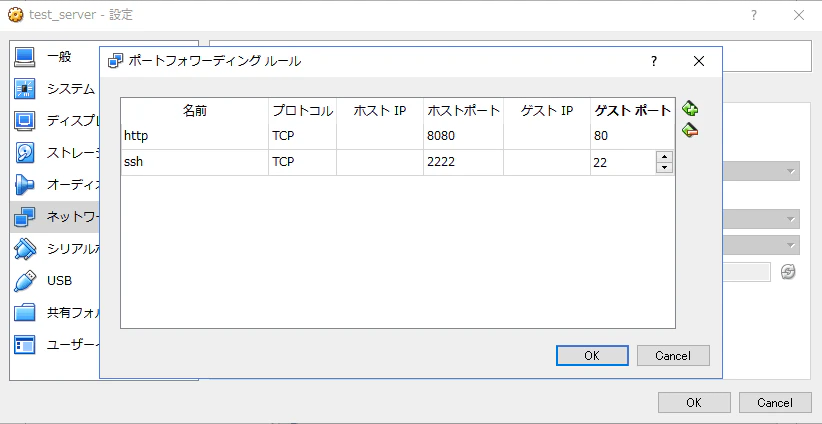Increase the ssh guest port value

coord(665,157)
